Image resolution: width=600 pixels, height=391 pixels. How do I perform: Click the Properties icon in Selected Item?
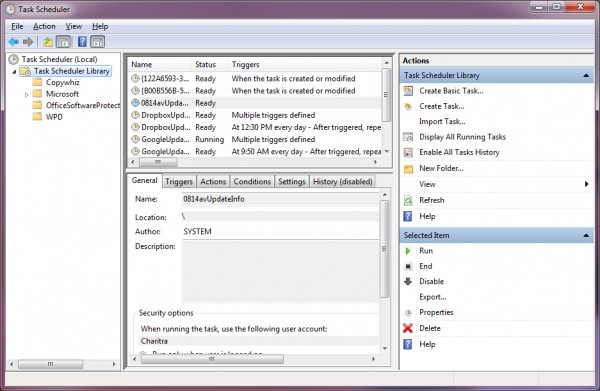point(408,313)
